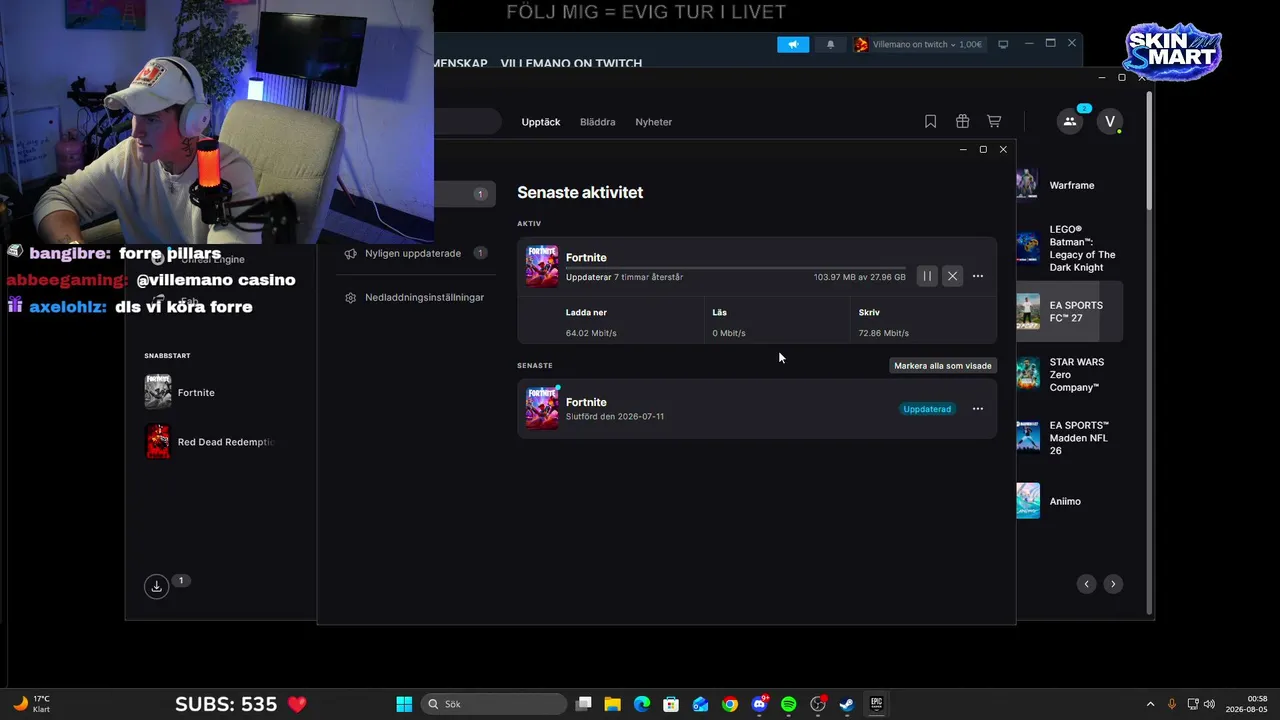Select Nyligen uppdaterade in the downloads sidebar
The height and width of the screenshot is (720, 1280).
pos(415,253)
